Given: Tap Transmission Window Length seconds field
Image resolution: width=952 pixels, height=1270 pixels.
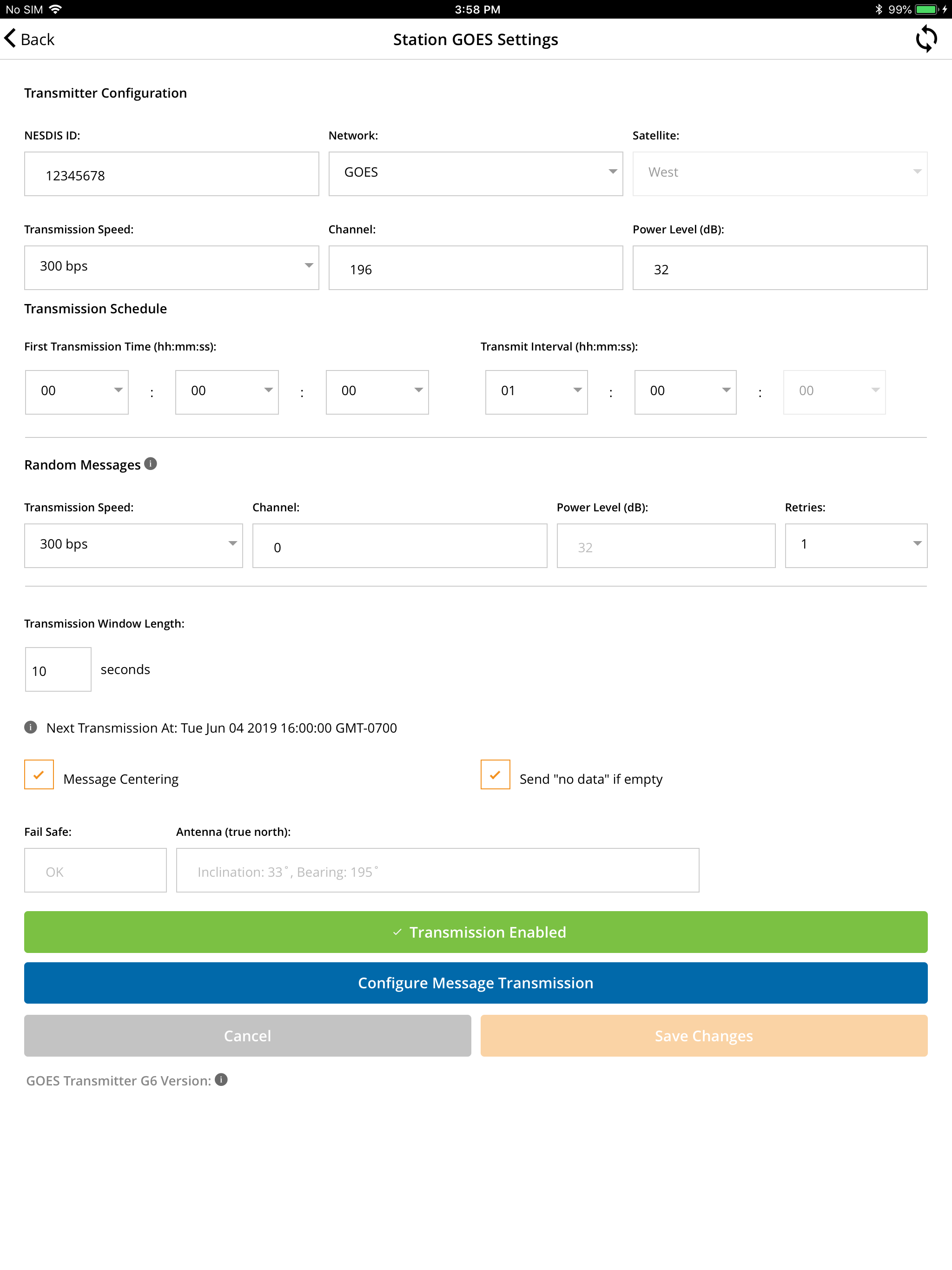Looking at the screenshot, I should point(58,669).
